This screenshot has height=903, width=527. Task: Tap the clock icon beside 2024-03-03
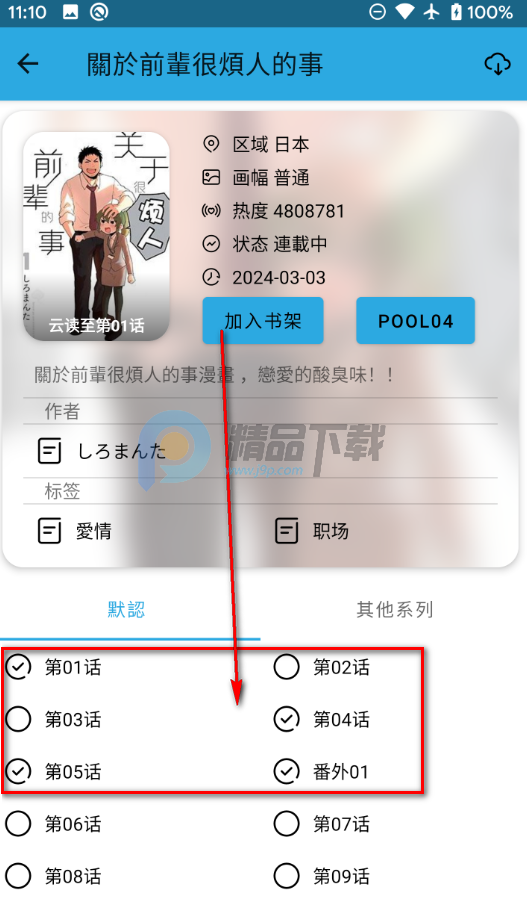pyautogui.click(x=211, y=278)
